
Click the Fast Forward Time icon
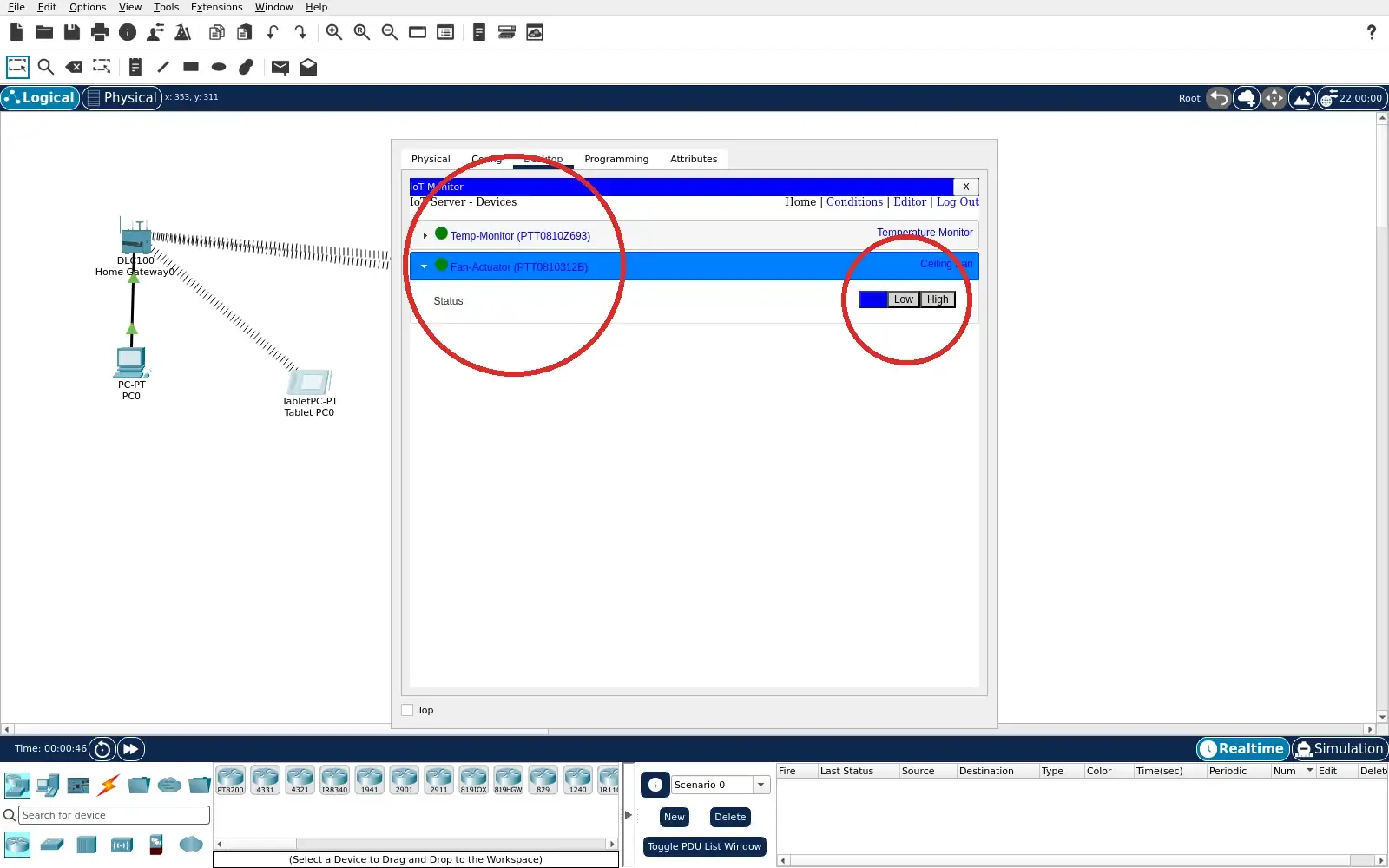click(x=130, y=749)
